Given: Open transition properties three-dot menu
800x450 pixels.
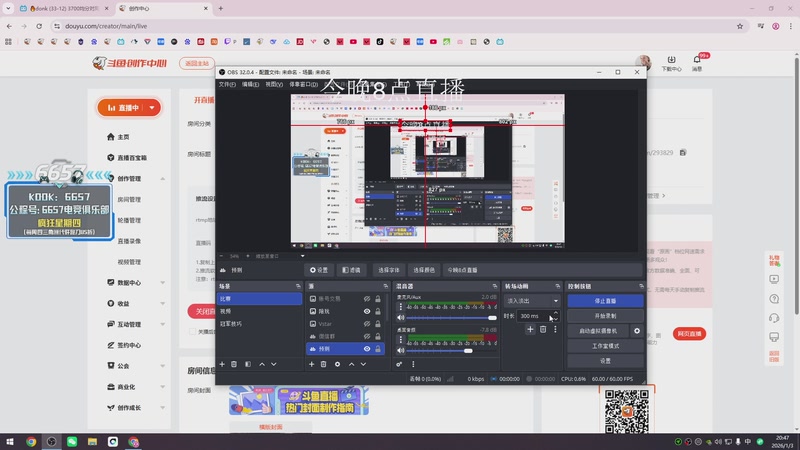Looking at the screenshot, I should coord(555,330).
